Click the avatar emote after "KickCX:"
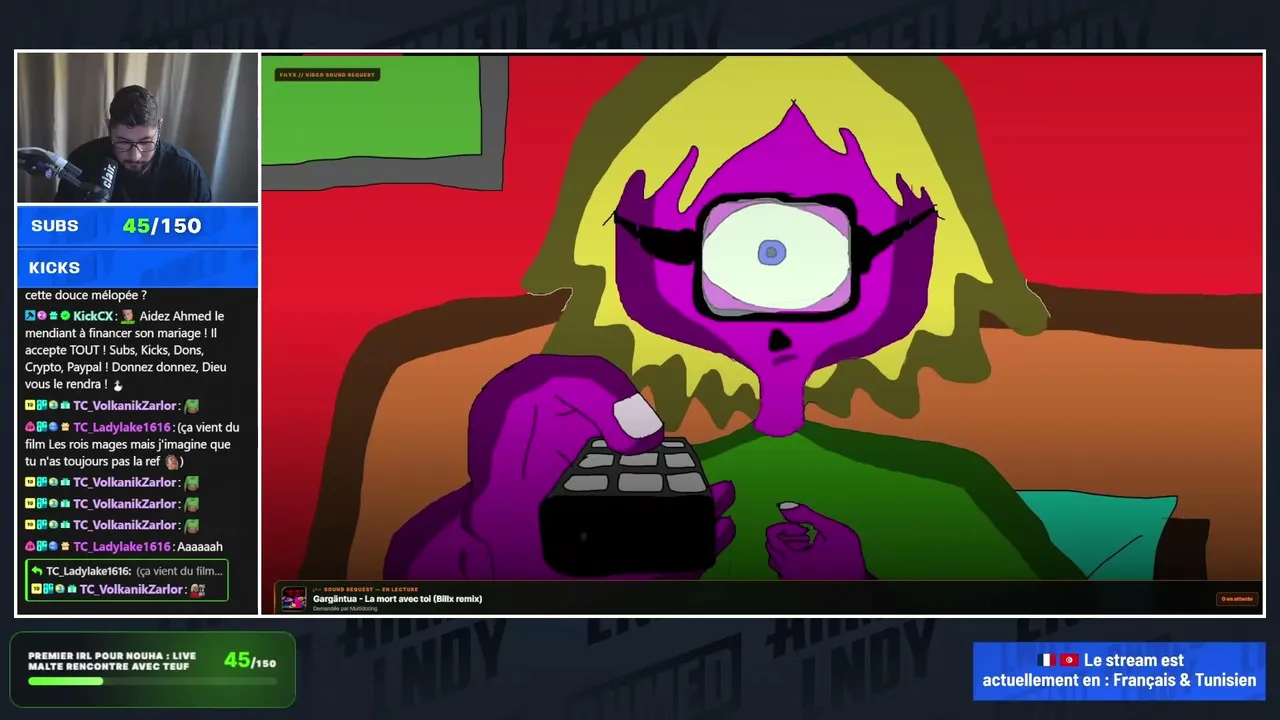Viewport: 1280px width, 720px height. click(128, 316)
